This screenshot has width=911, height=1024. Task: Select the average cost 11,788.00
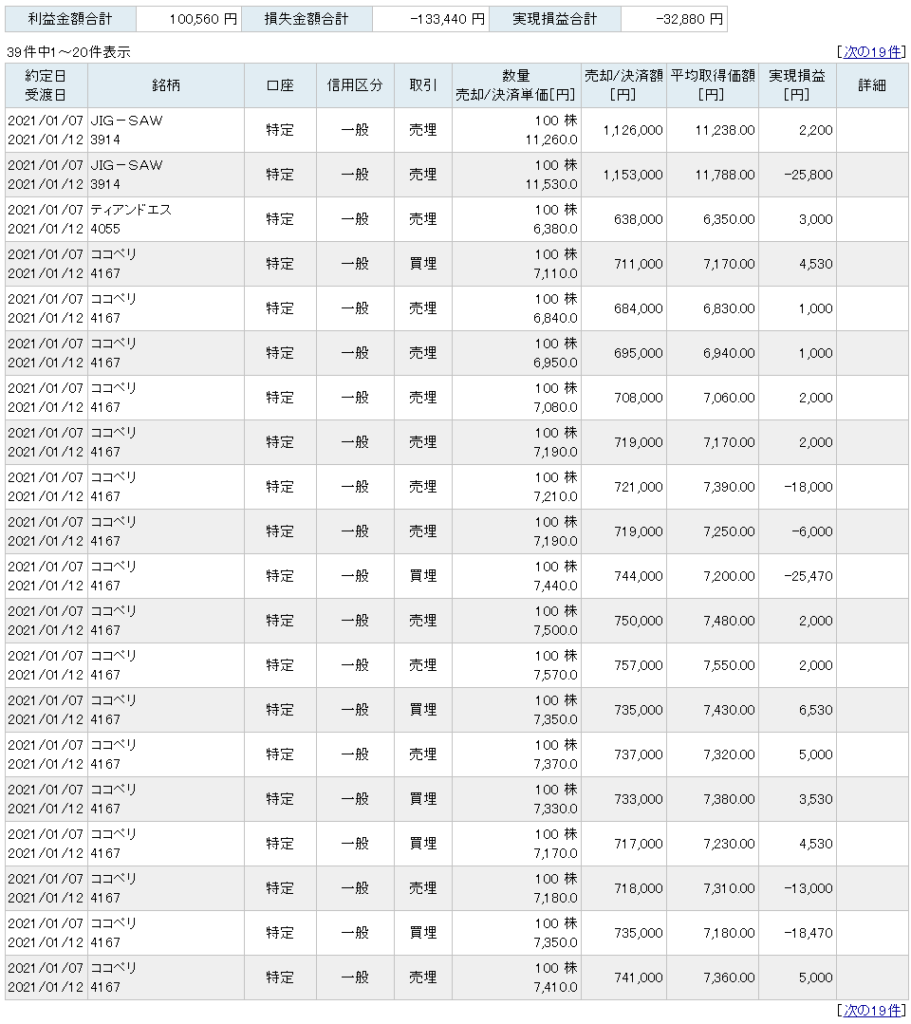(725, 175)
